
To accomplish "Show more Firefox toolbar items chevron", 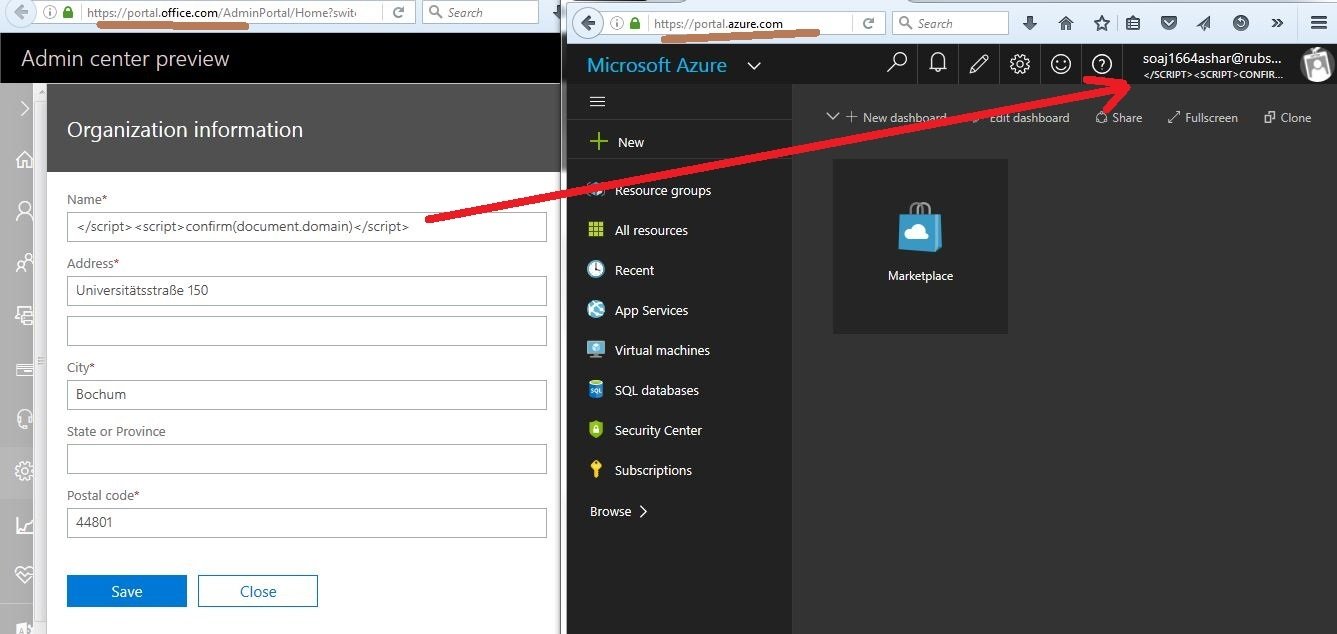I will point(1277,23).
